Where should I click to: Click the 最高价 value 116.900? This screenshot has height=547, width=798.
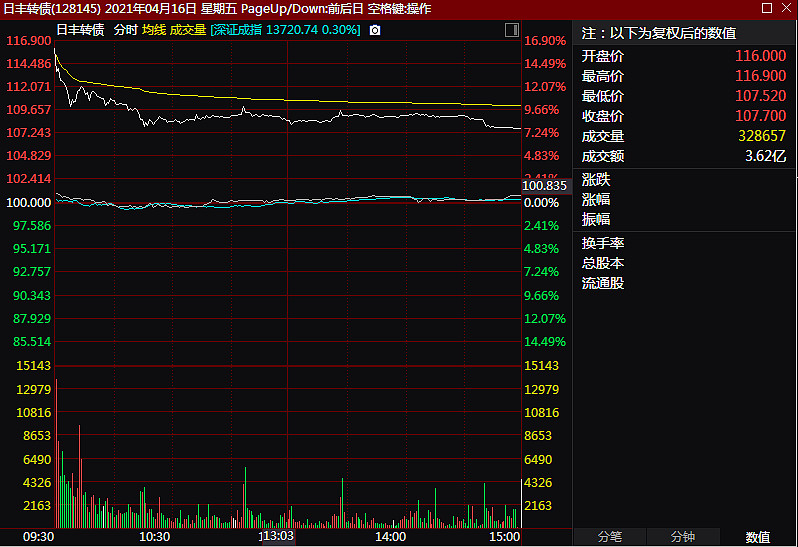760,76
